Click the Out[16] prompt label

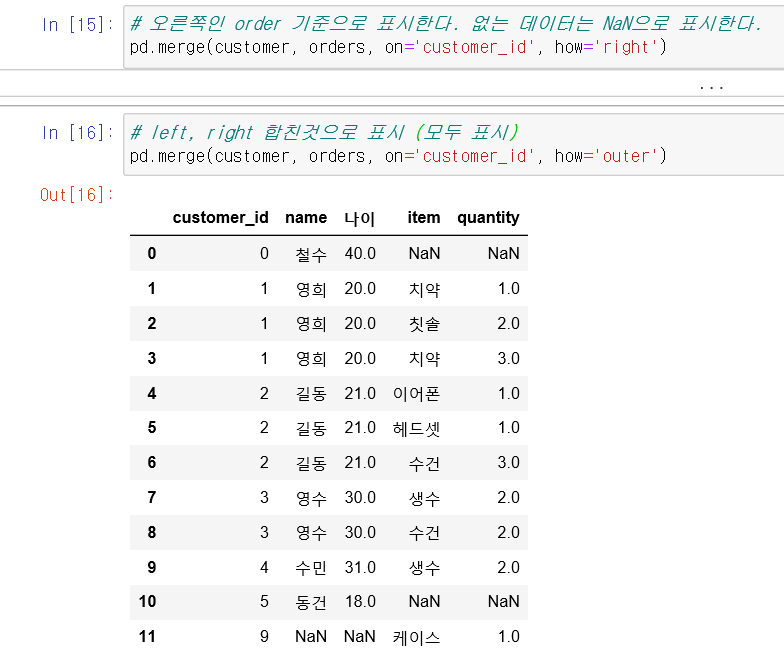tap(76, 194)
